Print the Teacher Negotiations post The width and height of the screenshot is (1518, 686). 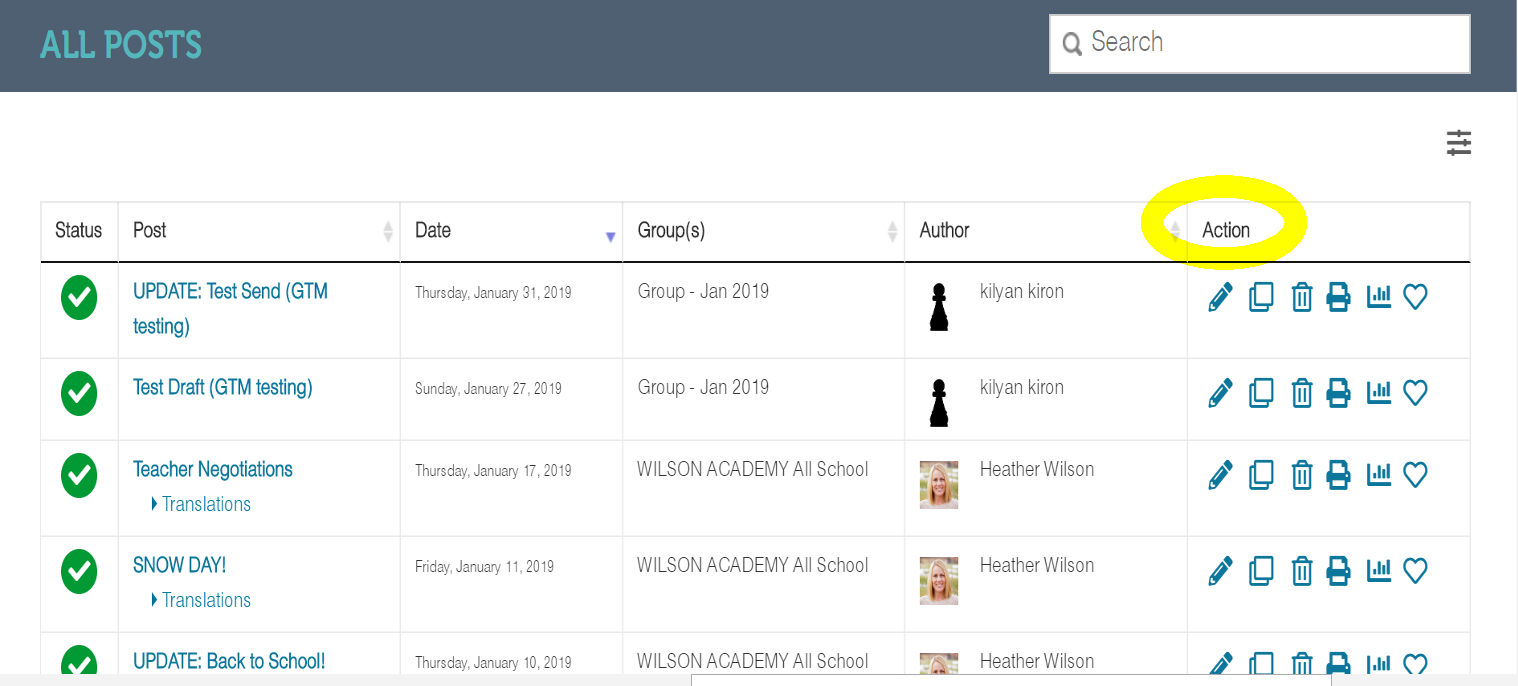[x=1338, y=475]
